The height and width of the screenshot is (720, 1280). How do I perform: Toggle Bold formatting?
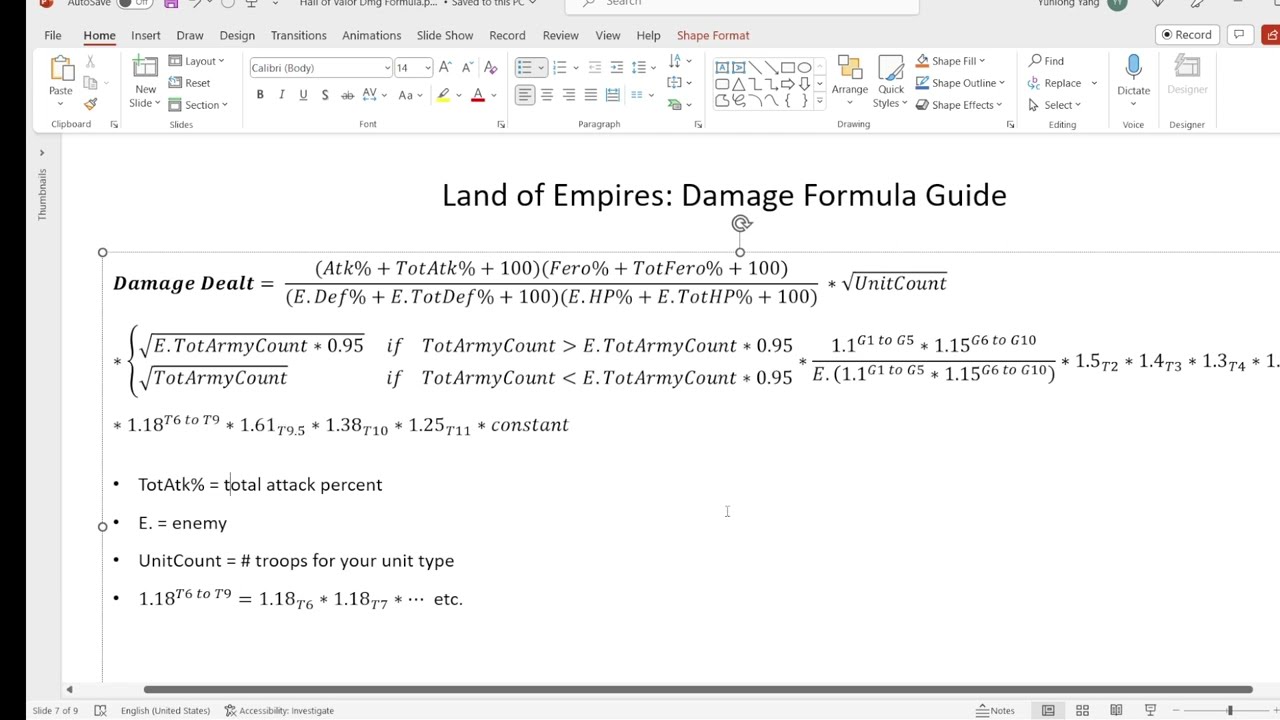(x=260, y=95)
